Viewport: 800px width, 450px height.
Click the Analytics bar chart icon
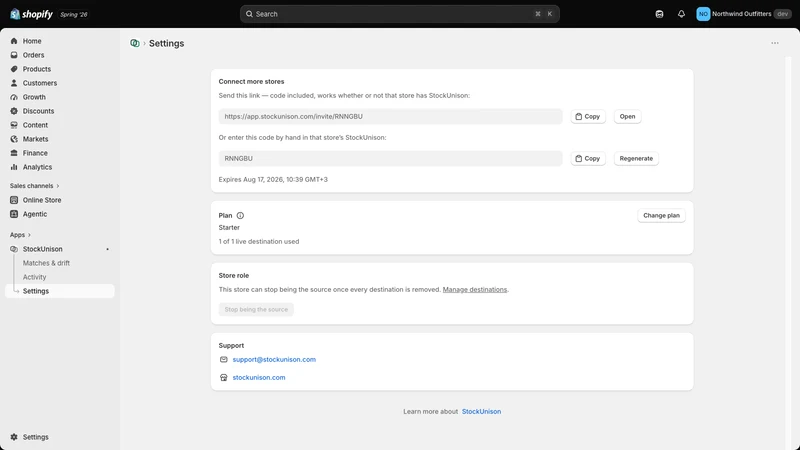(x=14, y=167)
